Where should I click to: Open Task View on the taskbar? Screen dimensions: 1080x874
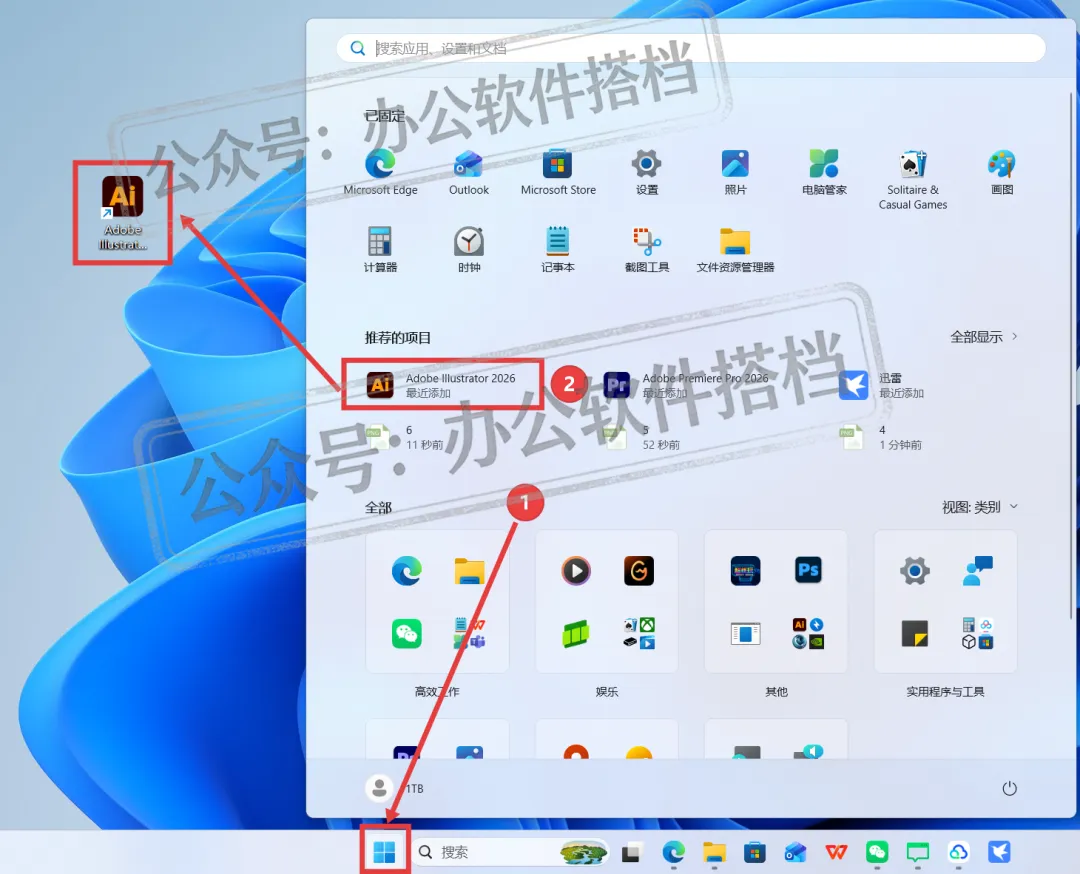632,853
